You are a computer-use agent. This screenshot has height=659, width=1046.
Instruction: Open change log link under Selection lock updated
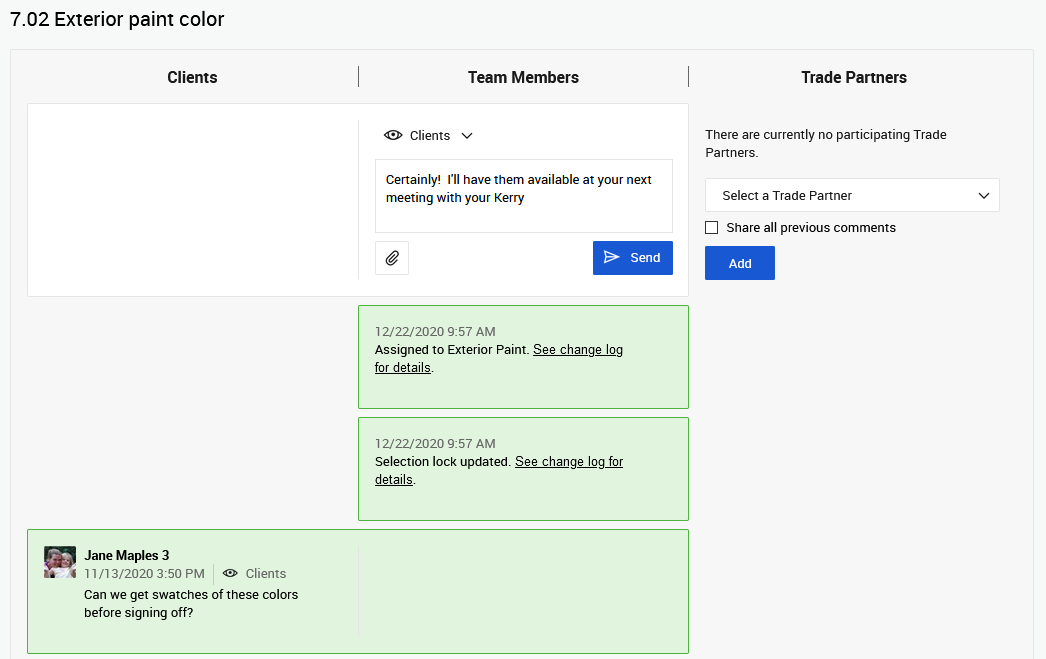[x=568, y=462]
